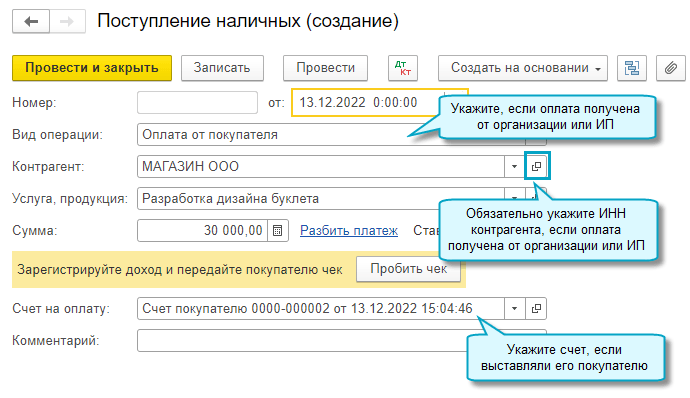Click the Провести button
Screen dimensions: 690x398
(325, 68)
